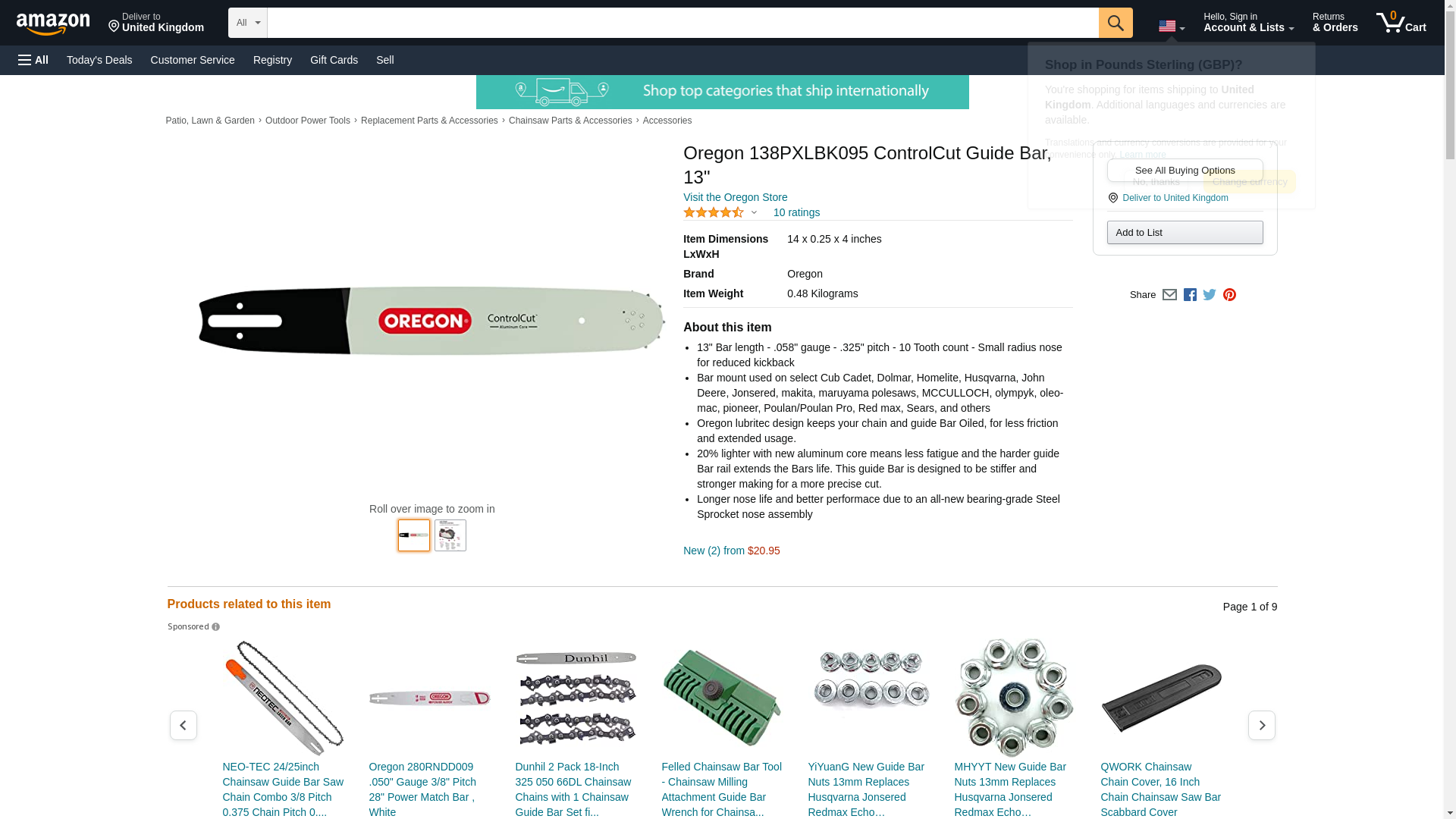Click the Add to List button

tap(1185, 233)
